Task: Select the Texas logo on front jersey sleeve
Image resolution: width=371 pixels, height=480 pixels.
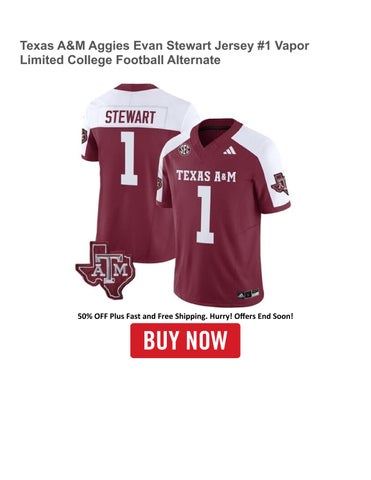Action: coord(280,184)
